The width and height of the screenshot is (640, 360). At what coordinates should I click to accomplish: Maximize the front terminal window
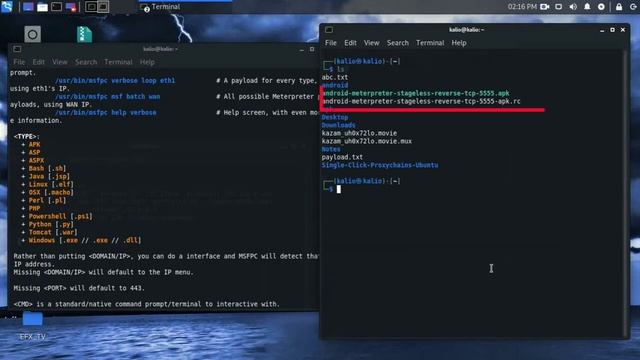tap(612, 30)
